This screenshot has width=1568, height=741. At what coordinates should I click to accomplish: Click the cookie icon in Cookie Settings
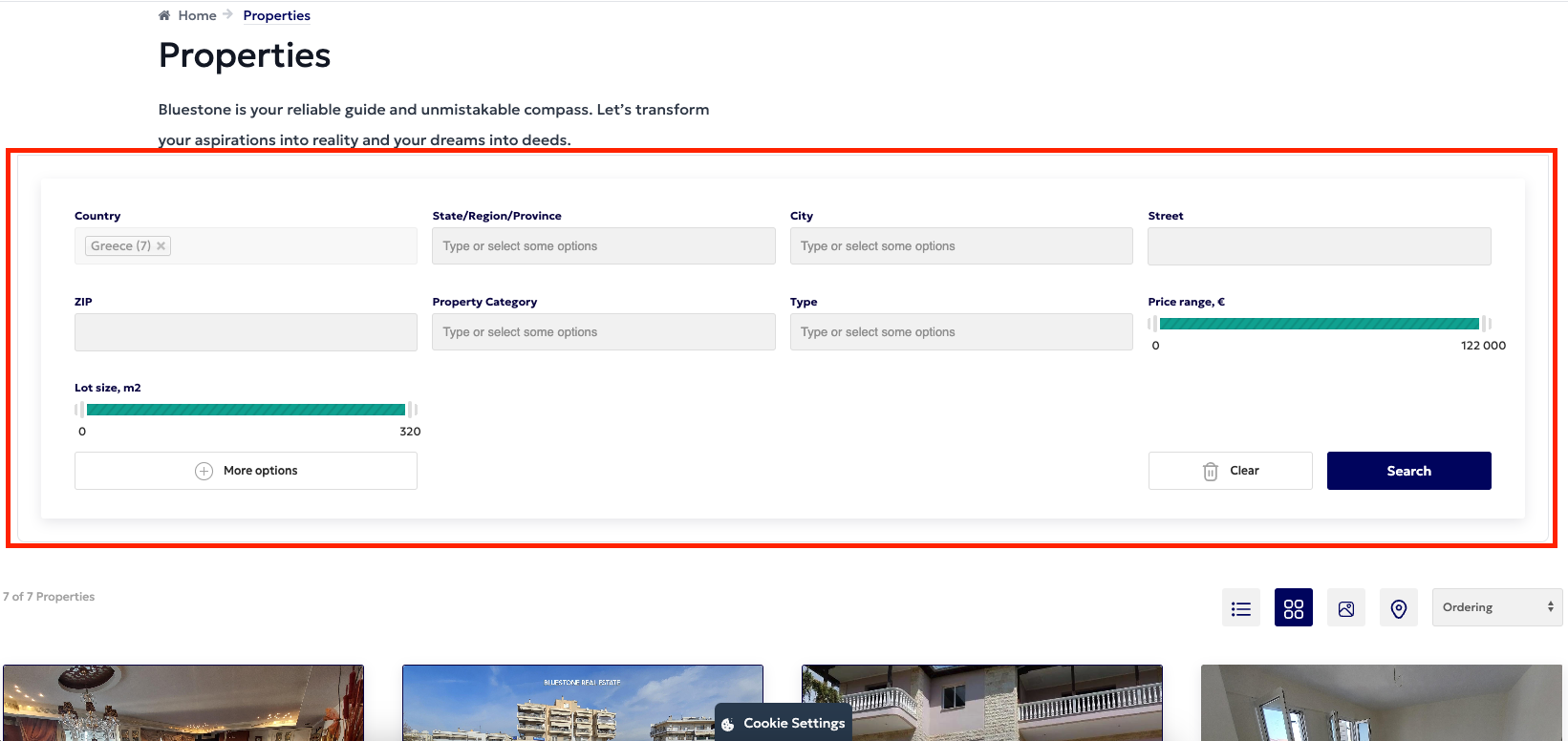click(728, 724)
